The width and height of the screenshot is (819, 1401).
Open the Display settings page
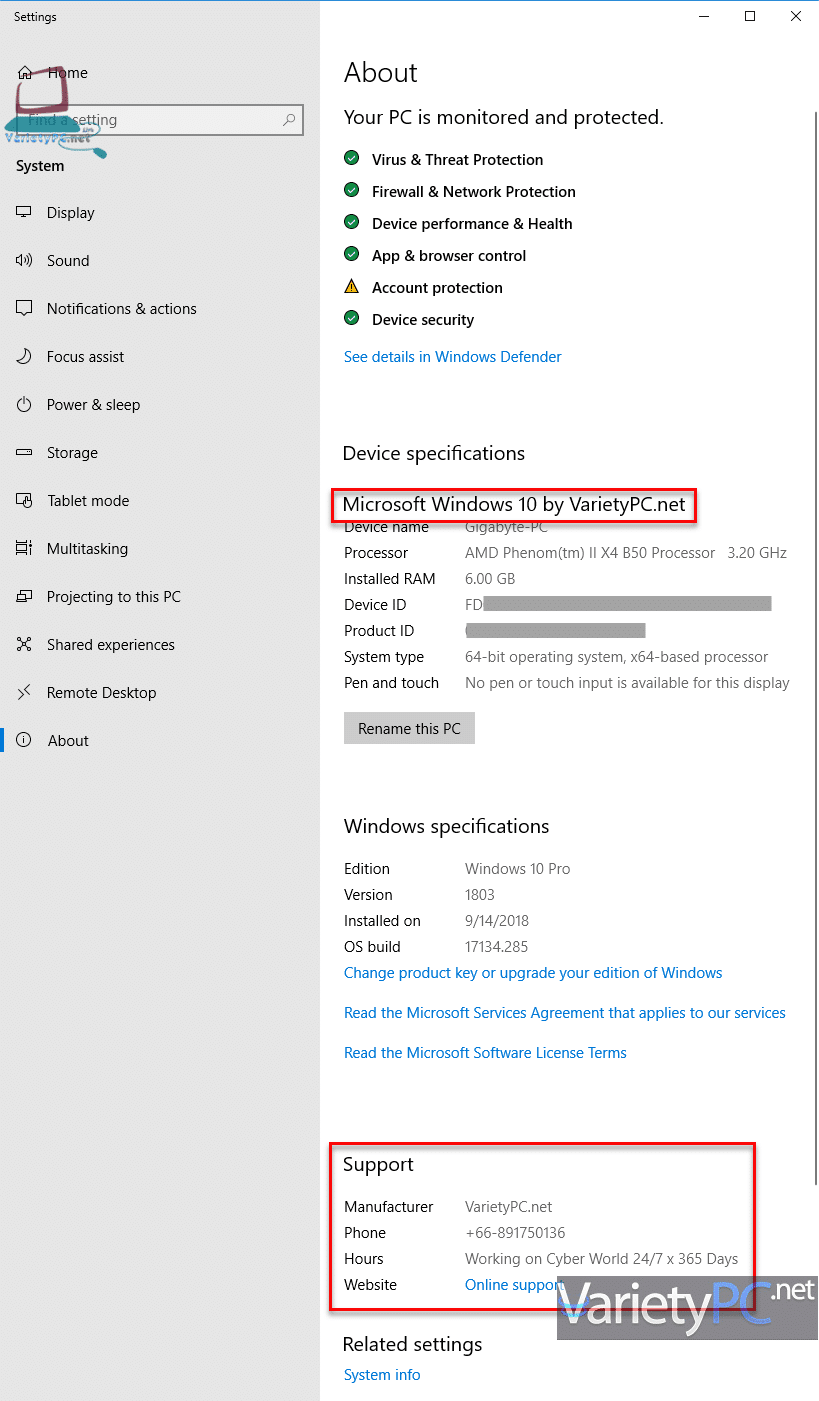click(160, 213)
